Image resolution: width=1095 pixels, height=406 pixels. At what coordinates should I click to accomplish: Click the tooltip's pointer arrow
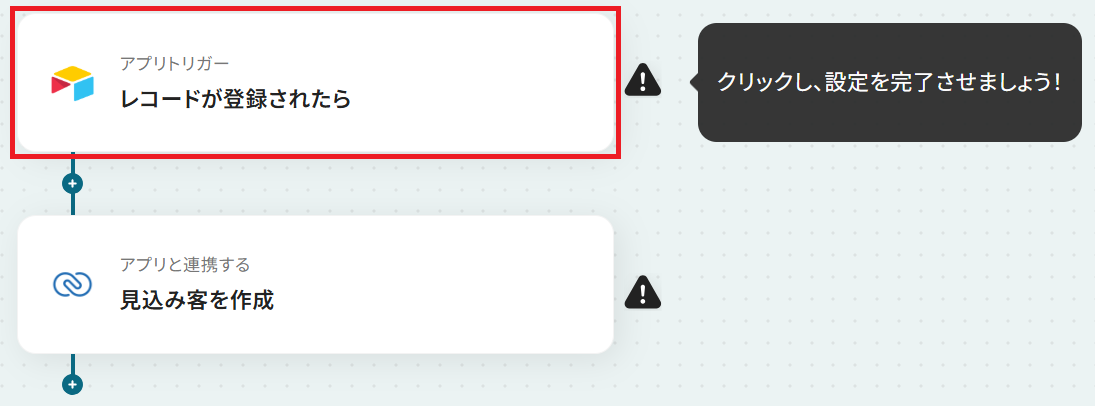pos(694,82)
